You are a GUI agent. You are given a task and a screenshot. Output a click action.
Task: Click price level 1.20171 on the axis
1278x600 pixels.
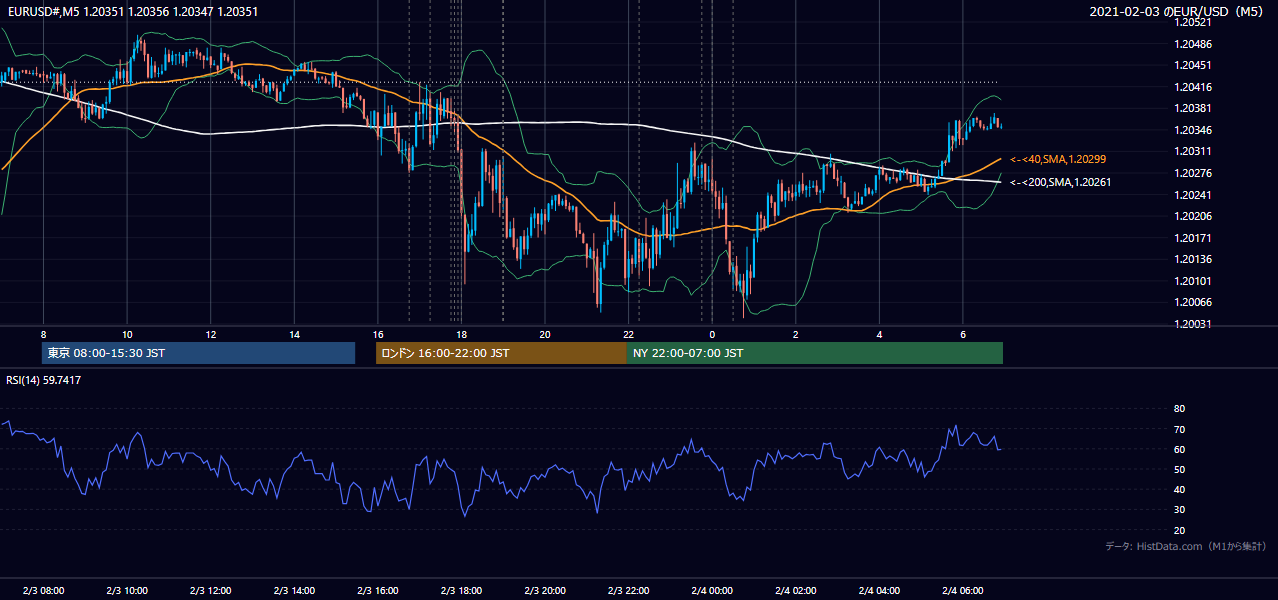coord(1193,238)
